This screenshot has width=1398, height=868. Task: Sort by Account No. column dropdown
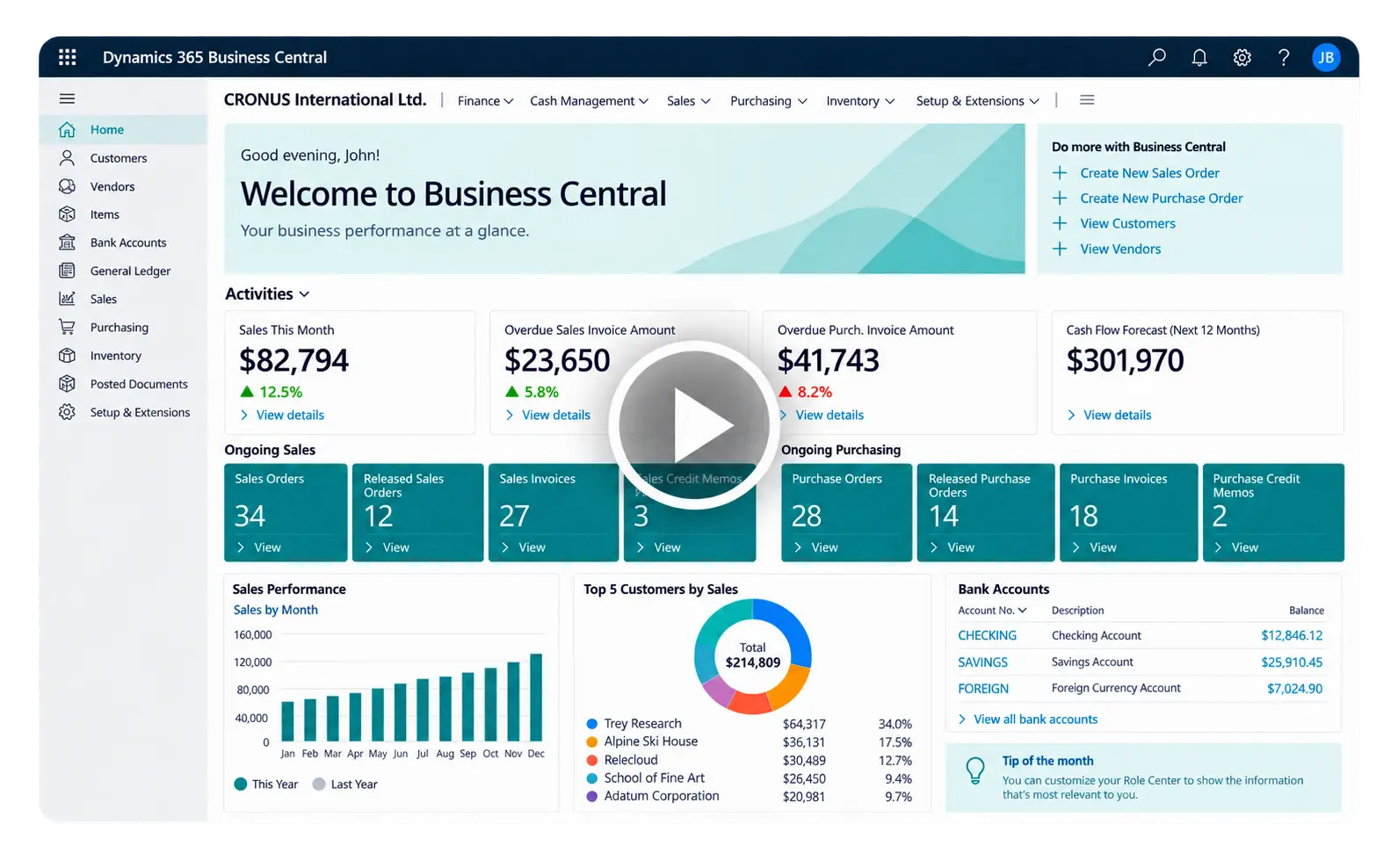pos(1022,611)
